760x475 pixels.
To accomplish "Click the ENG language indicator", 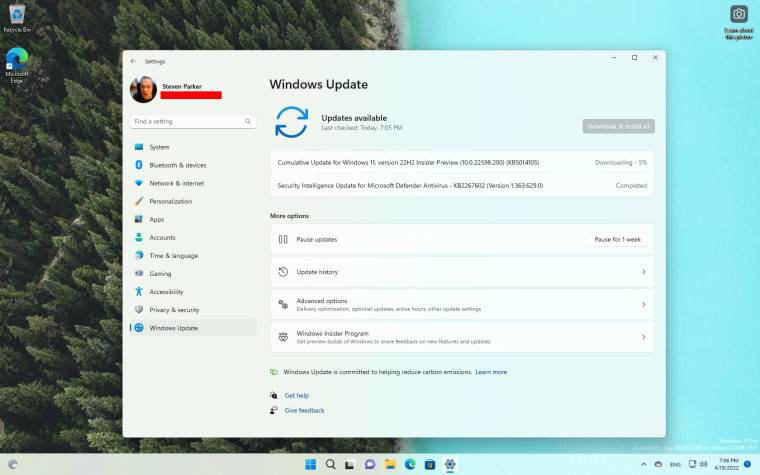I will point(675,464).
